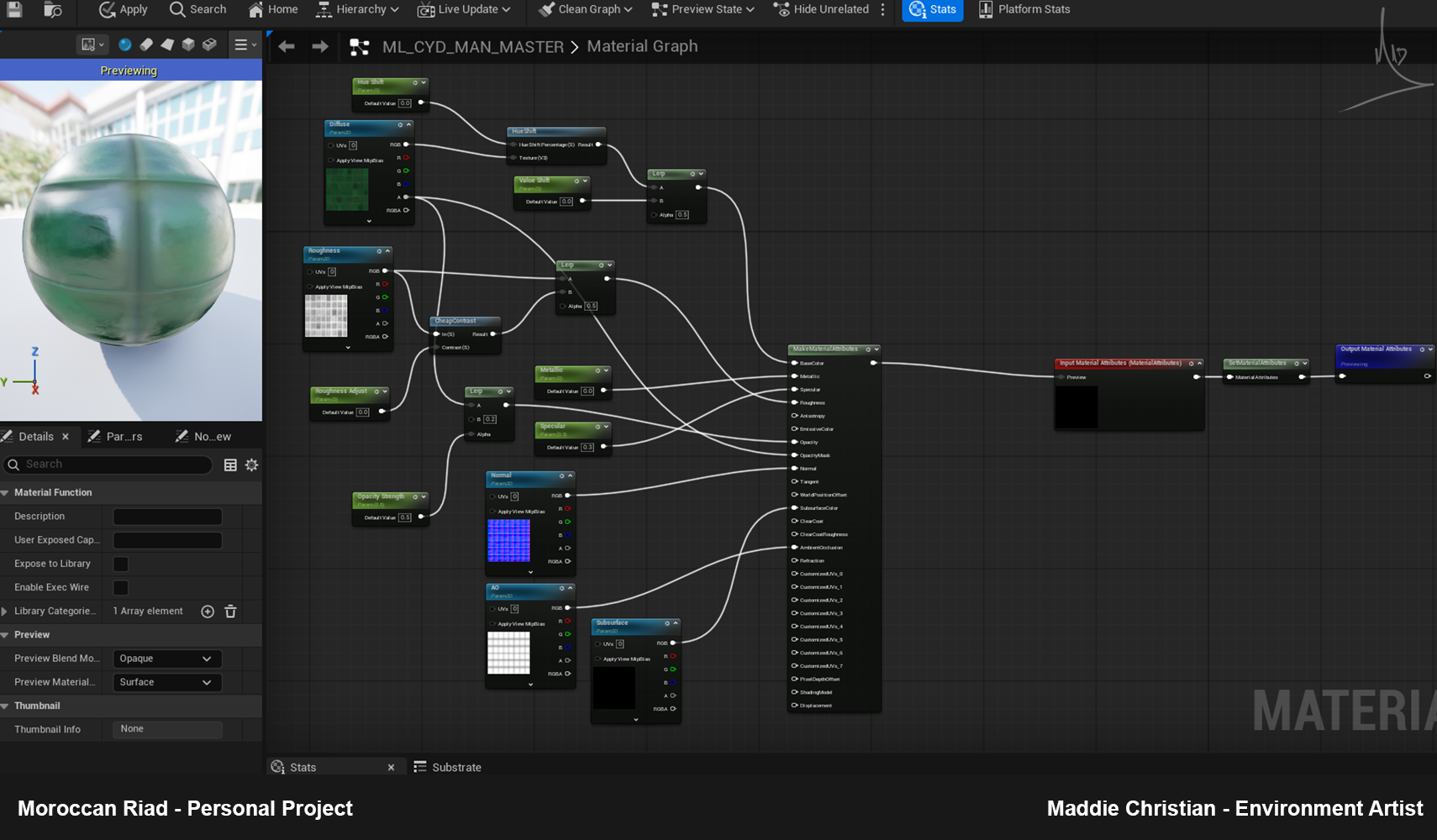This screenshot has height=840, width=1437.
Task: Click the Apply button
Action: click(123, 9)
